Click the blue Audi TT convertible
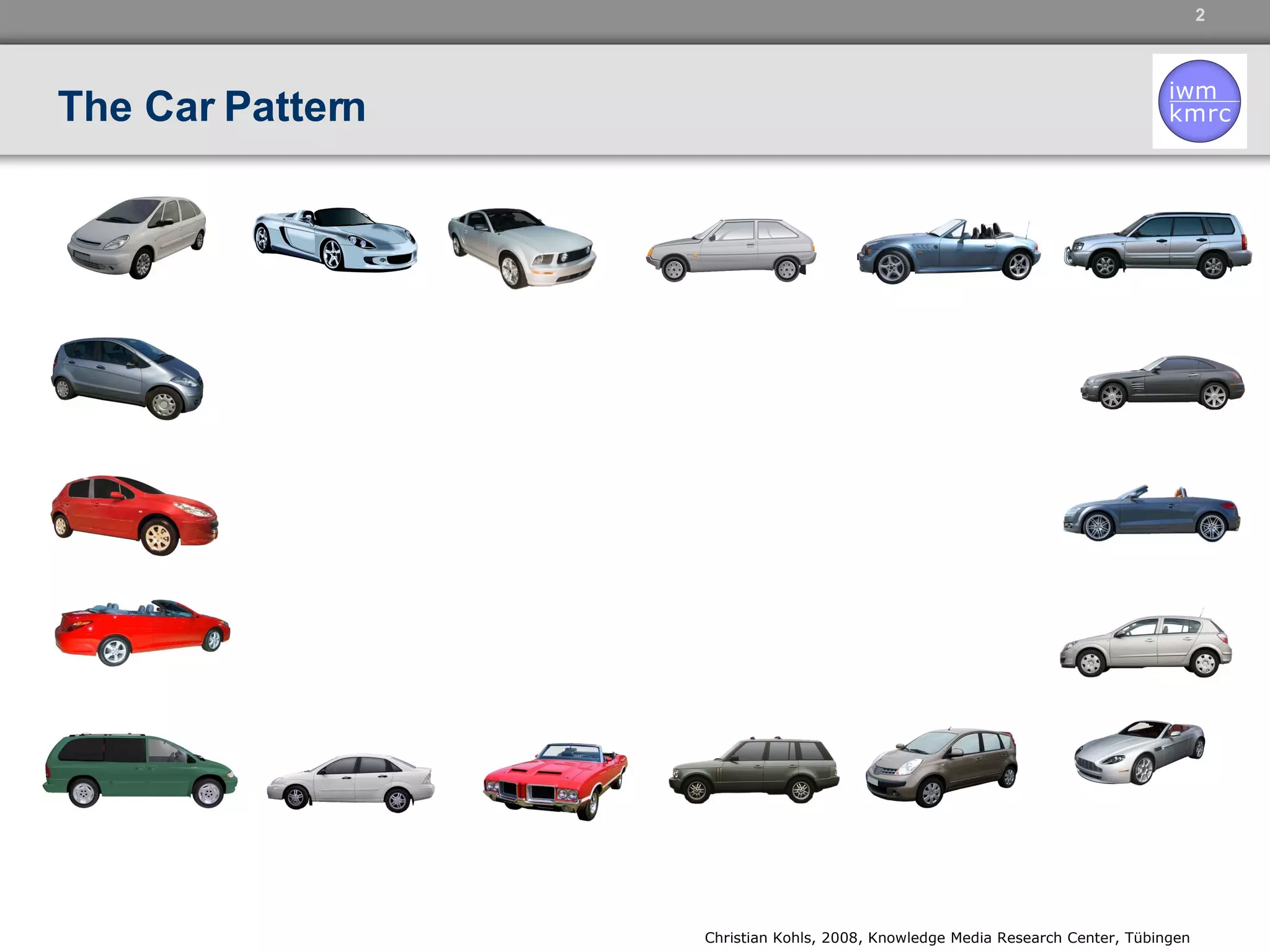Viewport: 1270px width, 952px height. pos(1152,515)
